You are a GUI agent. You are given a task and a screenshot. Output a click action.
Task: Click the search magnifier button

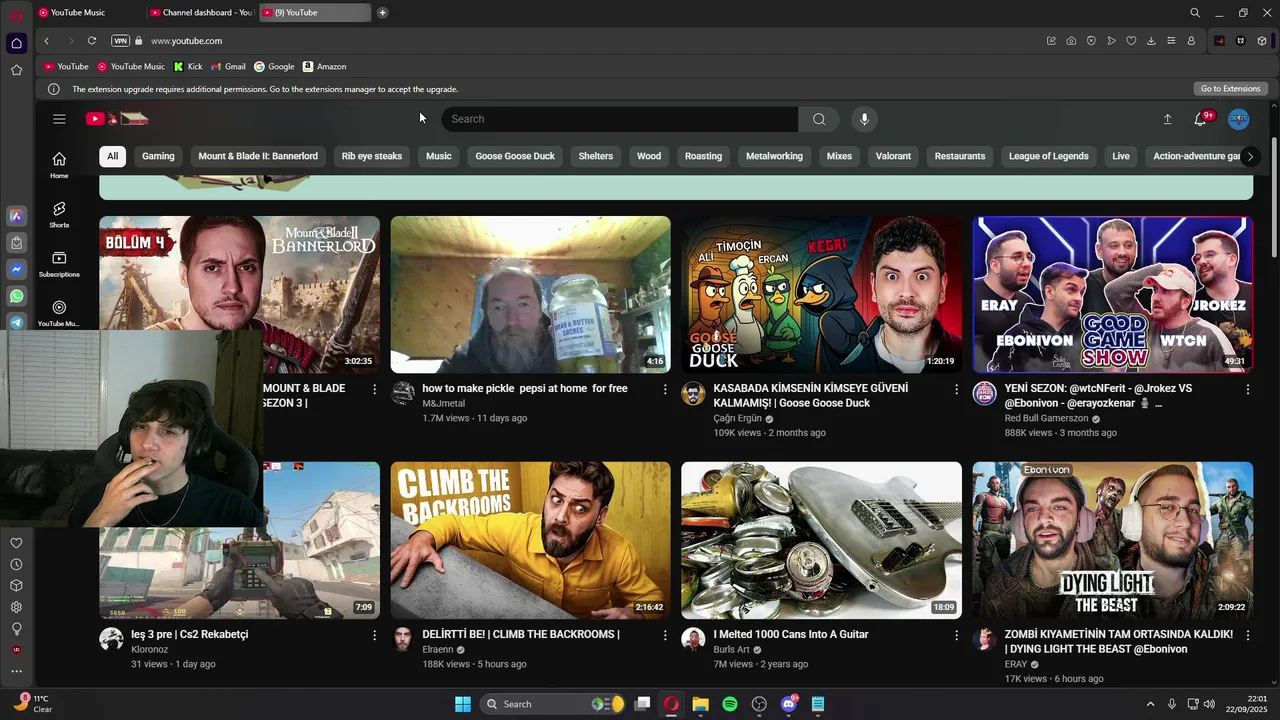(819, 119)
